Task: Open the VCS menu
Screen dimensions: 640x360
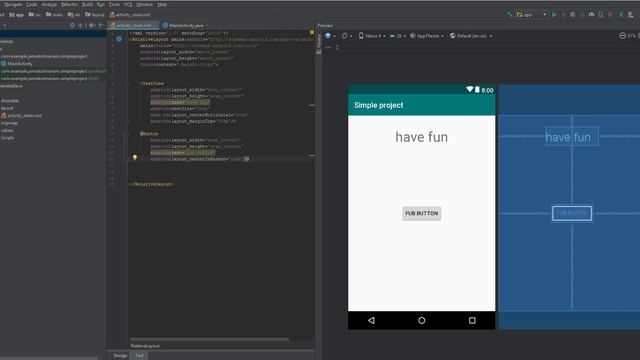Action: pos(128,4)
